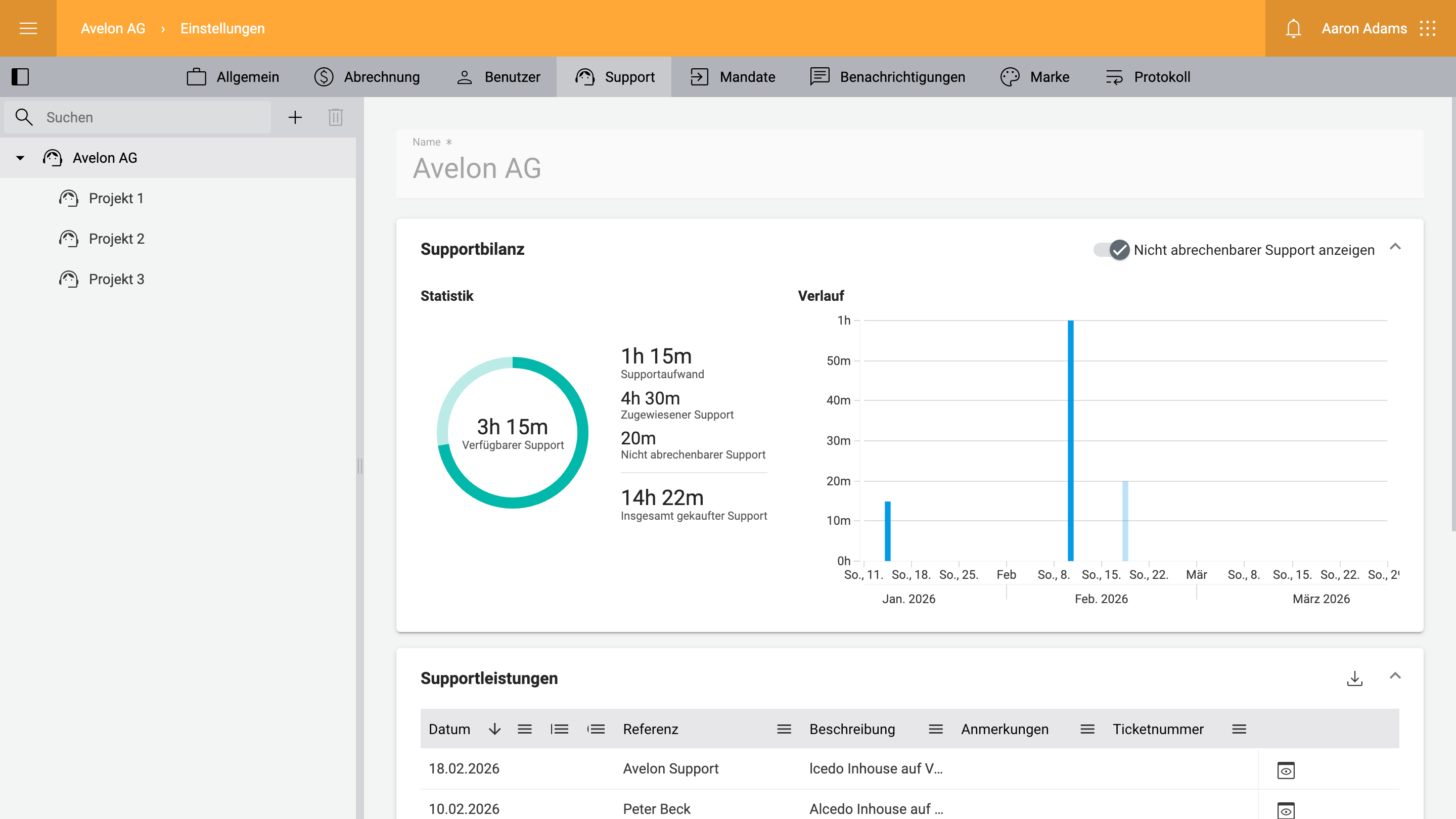Toggle Nicht abrechenbarer Support anzeigen switch
The image size is (1456, 819).
pos(1111,250)
